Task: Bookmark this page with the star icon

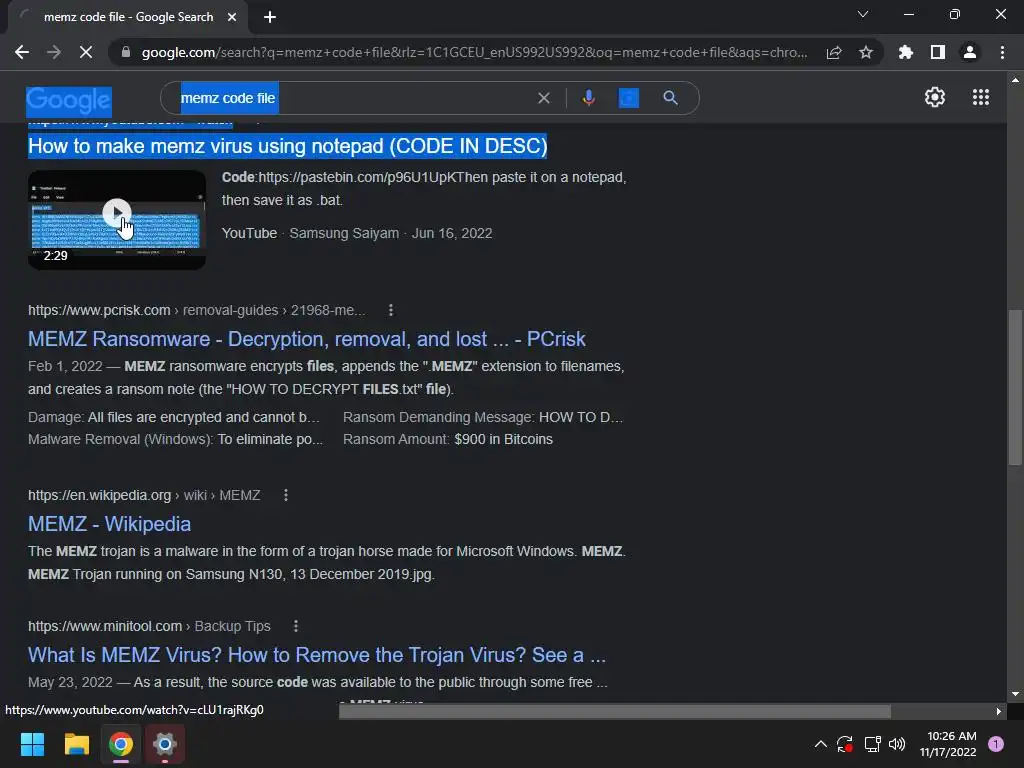Action: (x=865, y=52)
